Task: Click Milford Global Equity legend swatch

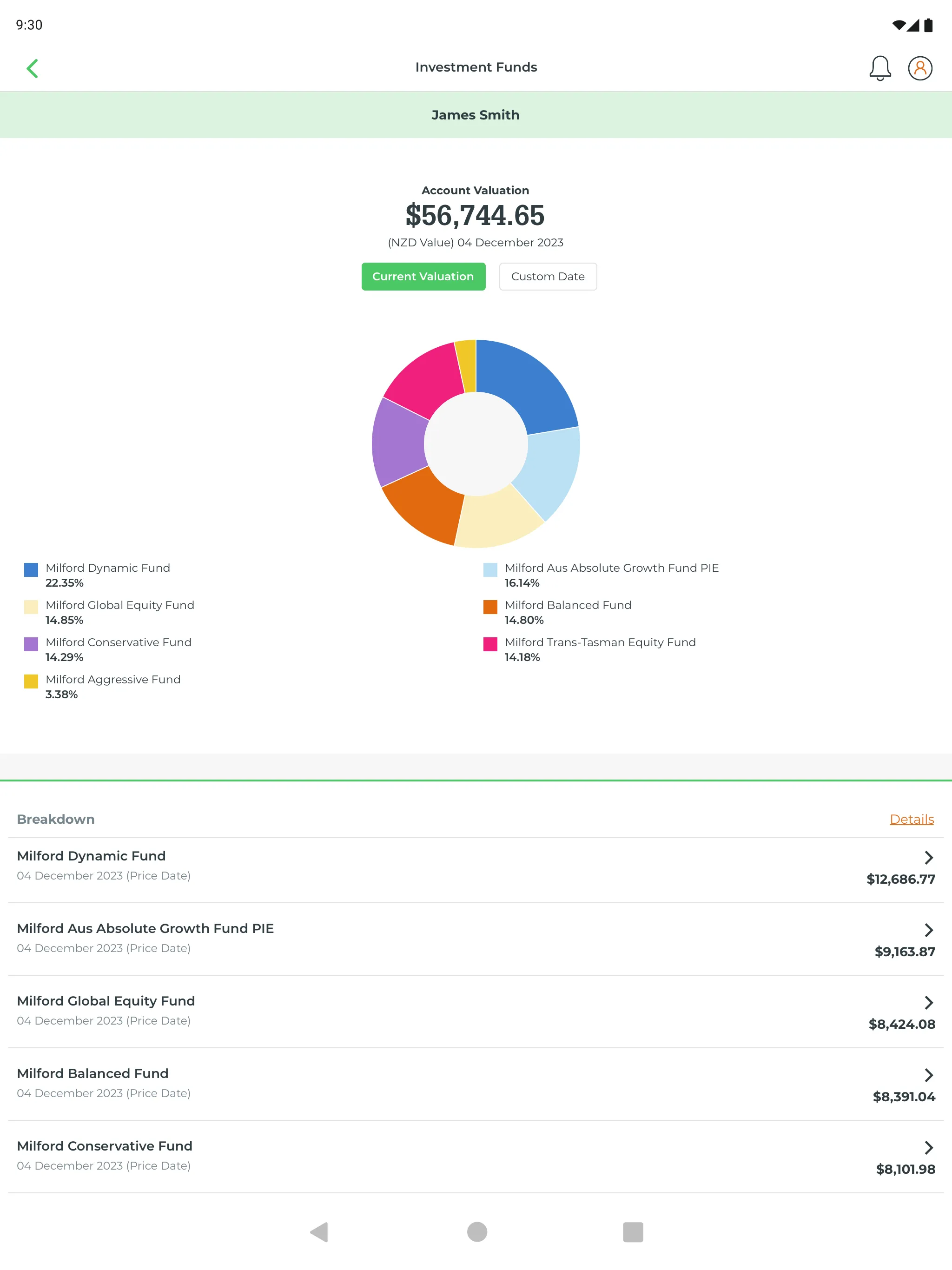Action: point(31,607)
